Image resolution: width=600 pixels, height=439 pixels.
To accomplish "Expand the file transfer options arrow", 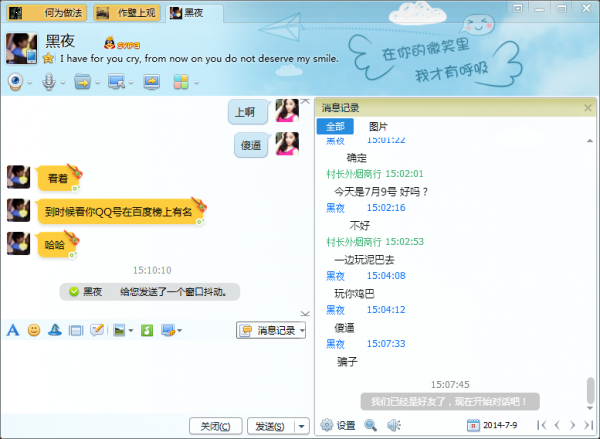I will [x=98, y=82].
